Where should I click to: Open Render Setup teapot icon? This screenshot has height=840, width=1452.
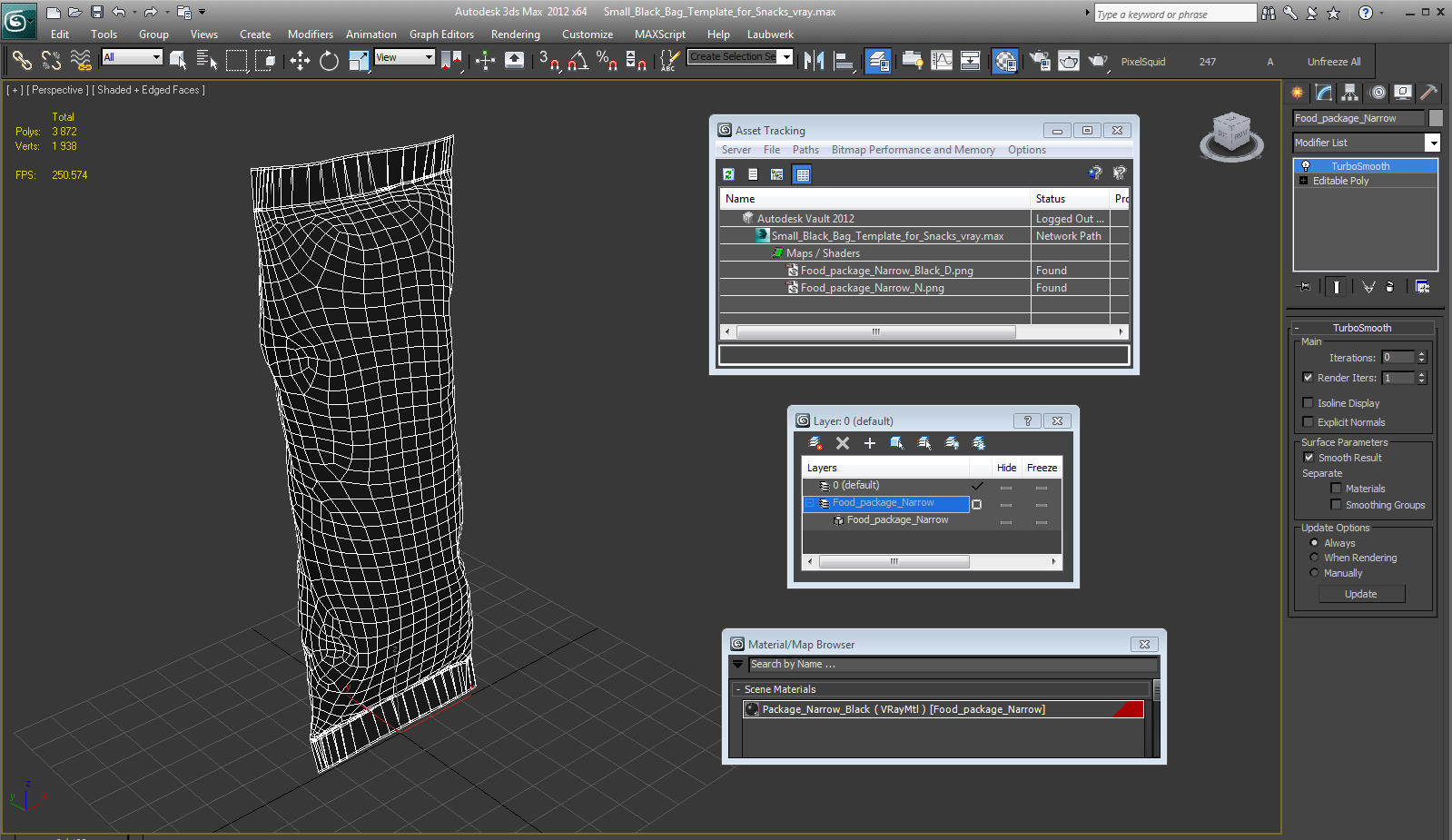click(1040, 61)
